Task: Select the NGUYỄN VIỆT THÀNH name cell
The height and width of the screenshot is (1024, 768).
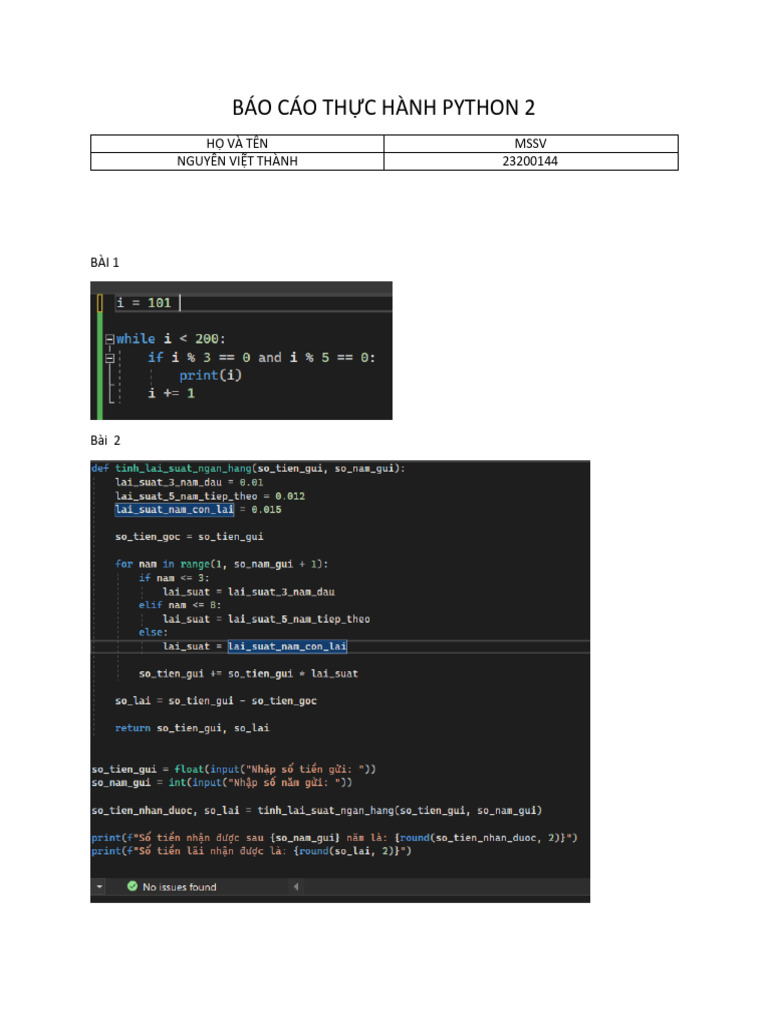Action: 237,161
